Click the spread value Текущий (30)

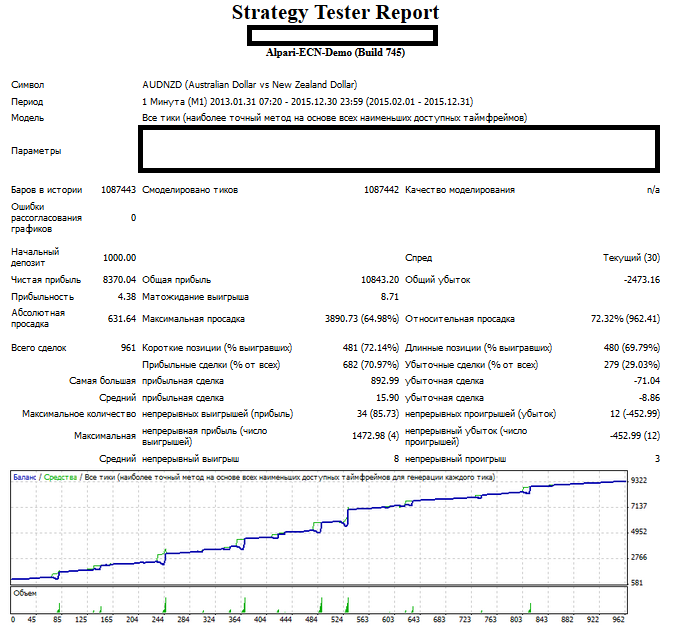pos(631,258)
